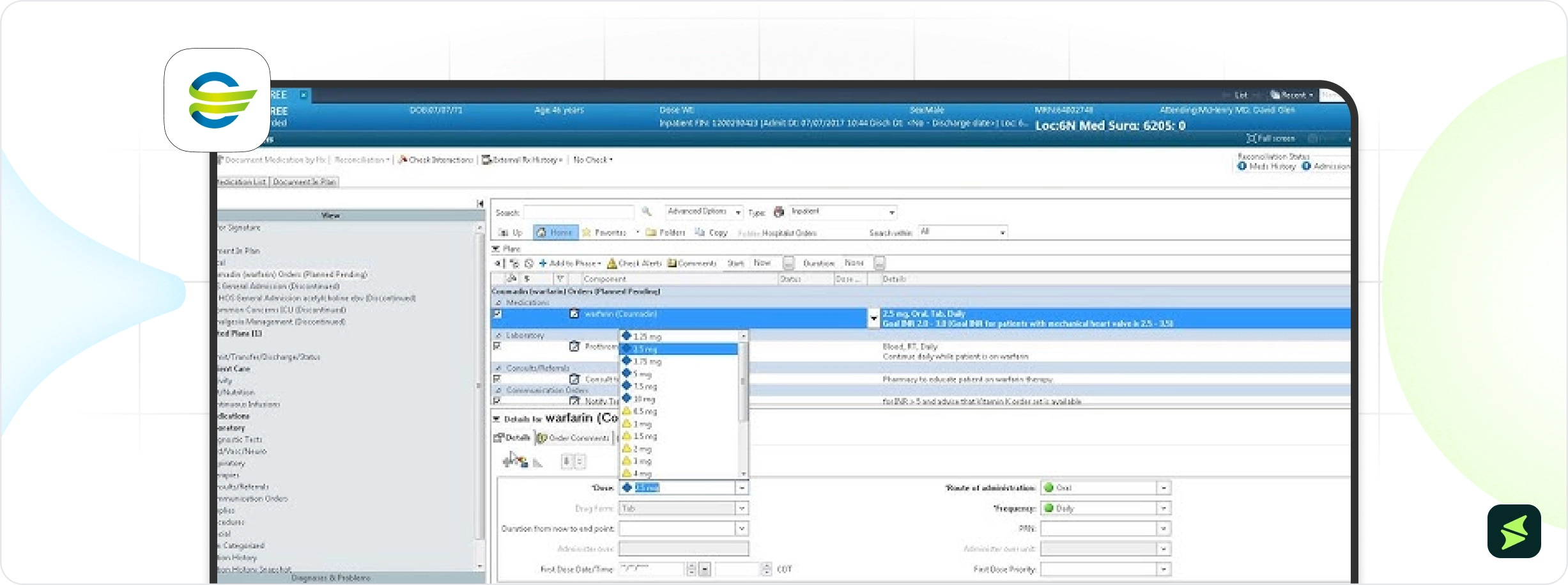Toggle the Prothrombin lab order checkbox
The height and width of the screenshot is (585, 1568).
click(x=497, y=346)
